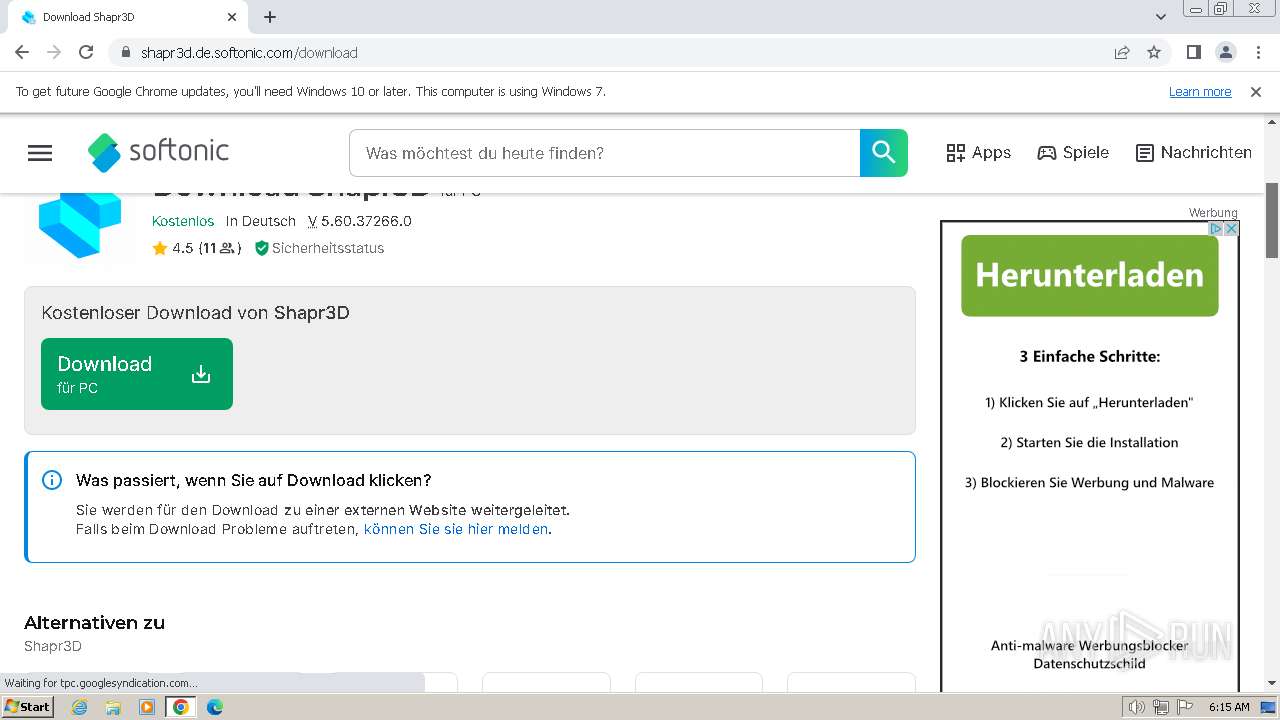Open the Spiele section
This screenshot has width=1280, height=720.
pos(1073,153)
